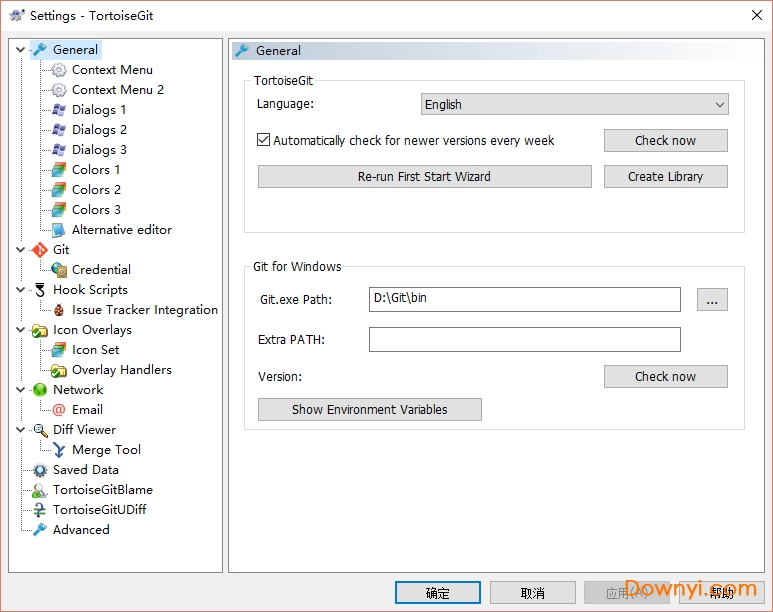The height and width of the screenshot is (612, 773).
Task: Click the Git diamond icon in tree
Action: coord(40,250)
